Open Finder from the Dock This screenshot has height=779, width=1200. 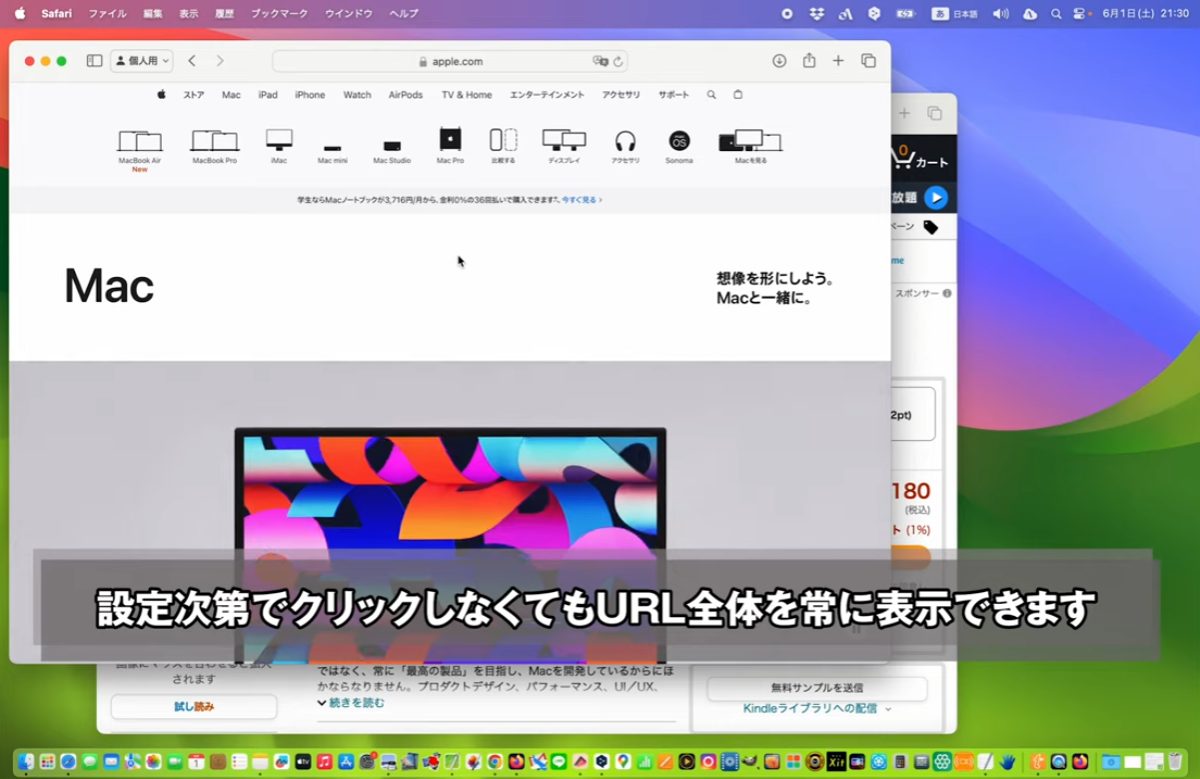coord(24,761)
